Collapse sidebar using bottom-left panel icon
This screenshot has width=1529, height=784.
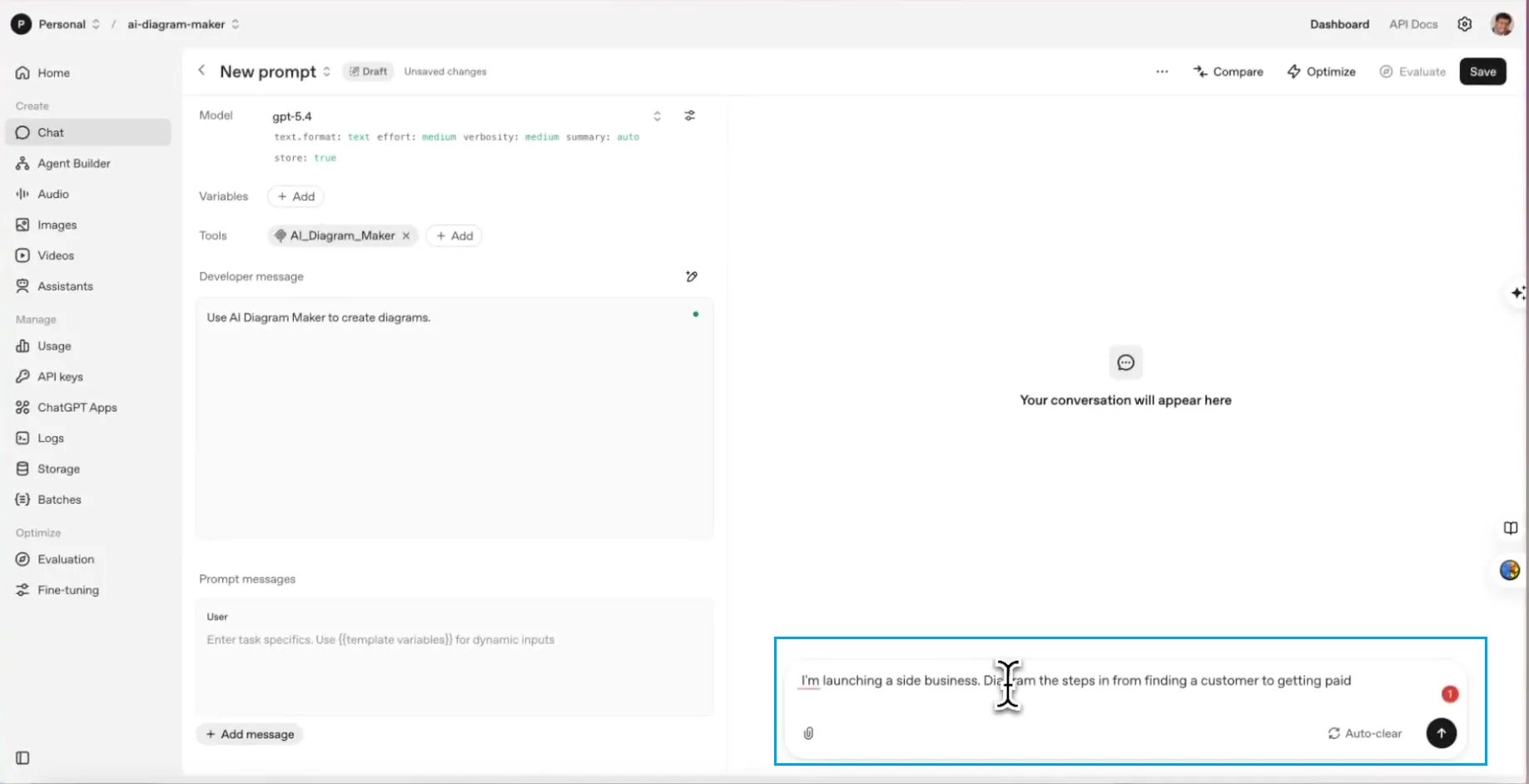click(22, 757)
